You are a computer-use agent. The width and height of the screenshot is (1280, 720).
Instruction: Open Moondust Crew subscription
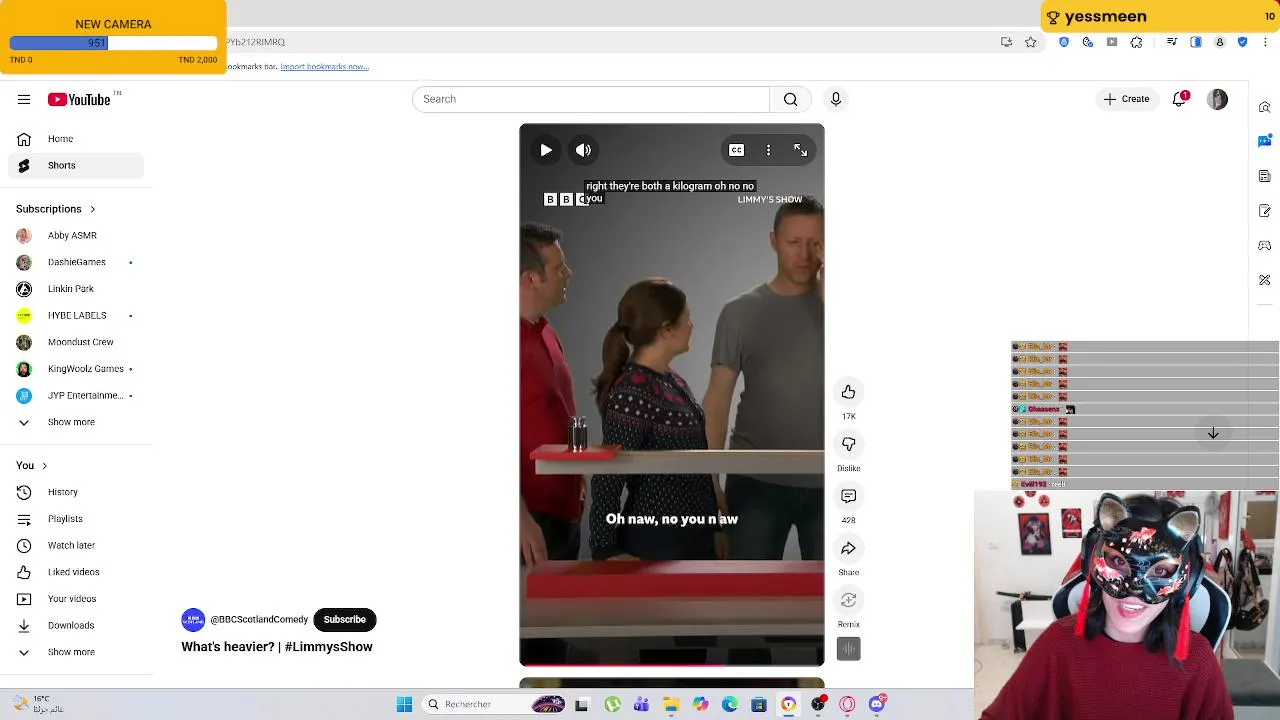pos(76,342)
